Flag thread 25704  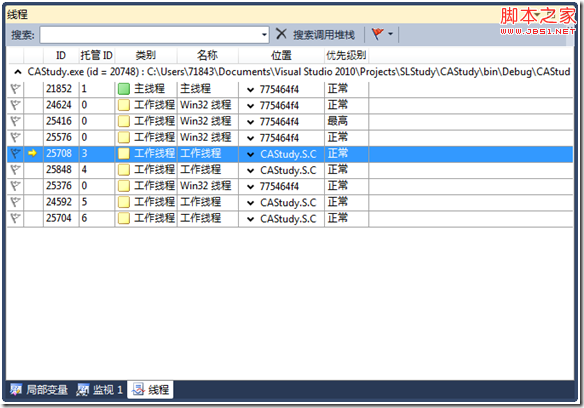(15, 218)
